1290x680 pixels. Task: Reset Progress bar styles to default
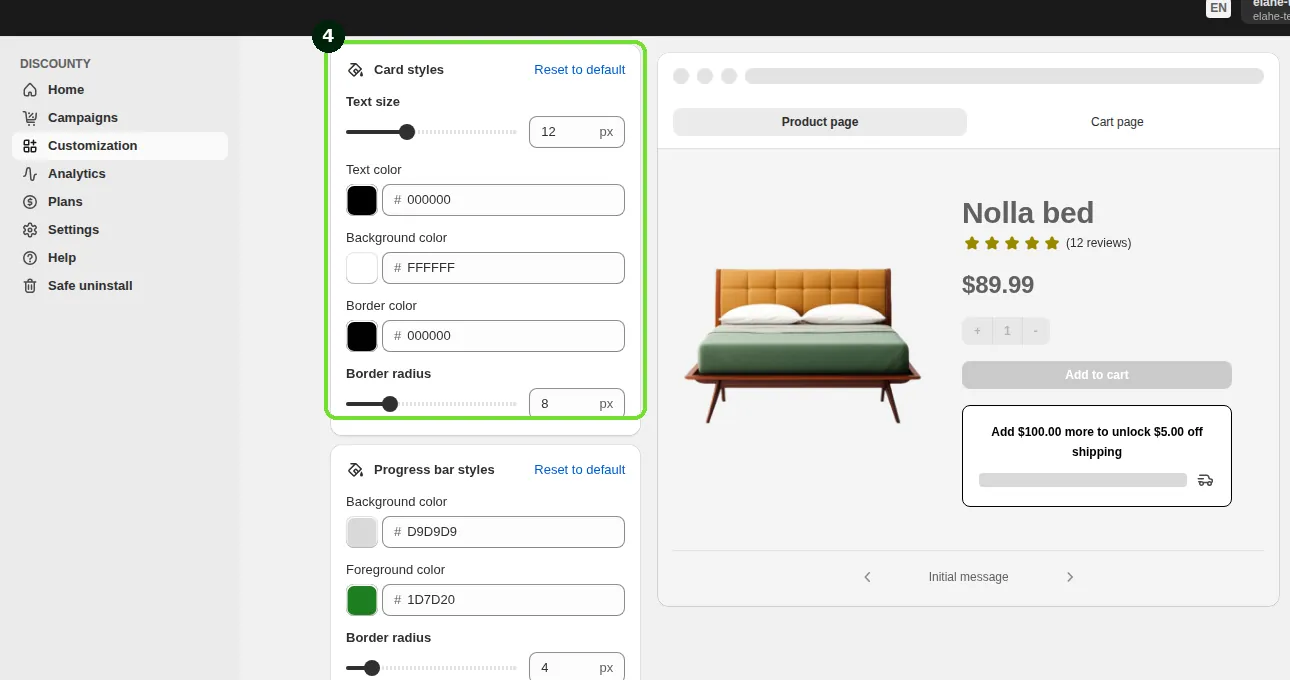click(x=580, y=470)
